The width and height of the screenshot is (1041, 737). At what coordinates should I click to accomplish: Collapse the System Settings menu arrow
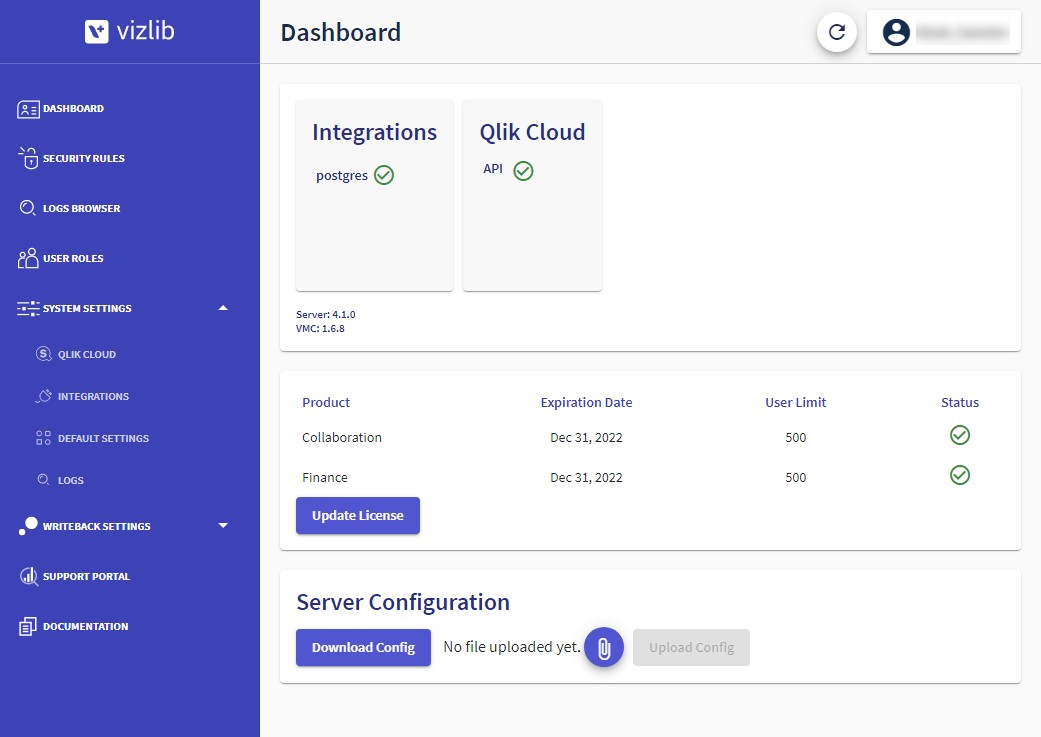[223, 308]
